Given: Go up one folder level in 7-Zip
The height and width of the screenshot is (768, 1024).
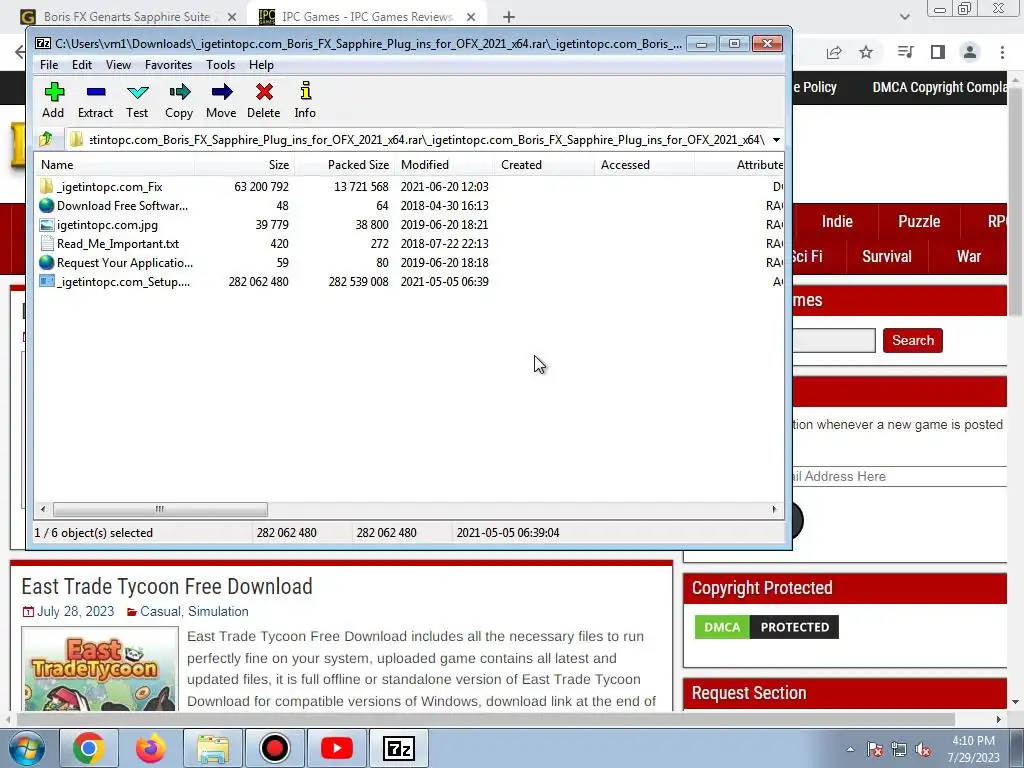Looking at the screenshot, I should click(x=46, y=139).
